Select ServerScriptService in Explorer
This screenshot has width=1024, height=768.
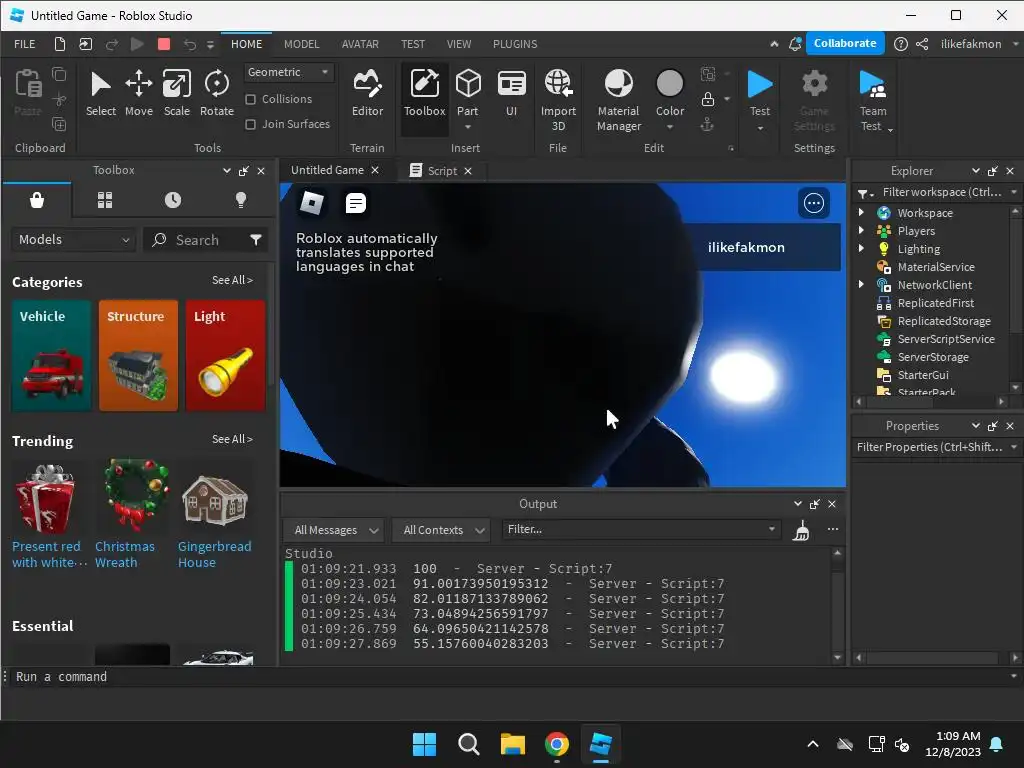(945, 338)
